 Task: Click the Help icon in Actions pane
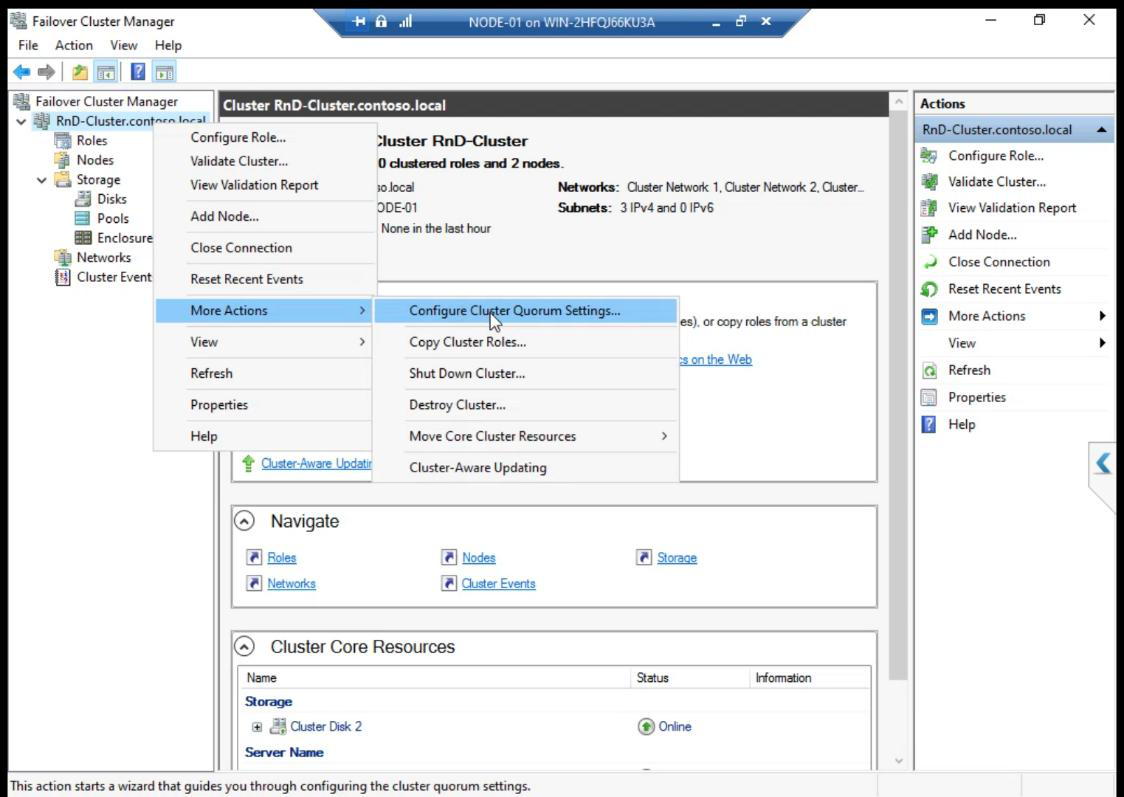pos(929,424)
